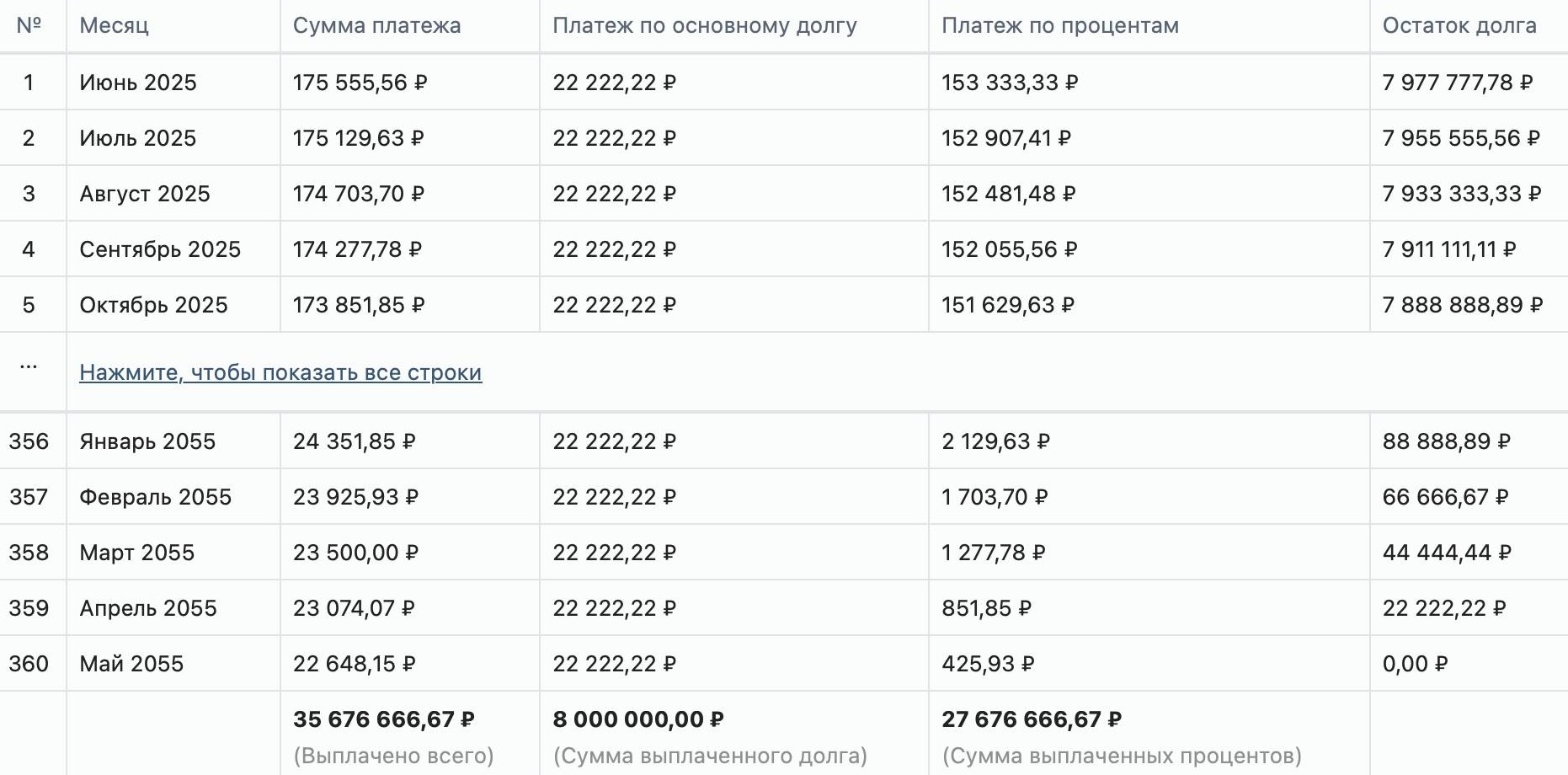Click the link to show all rows
1568x775 pixels.
click(280, 372)
